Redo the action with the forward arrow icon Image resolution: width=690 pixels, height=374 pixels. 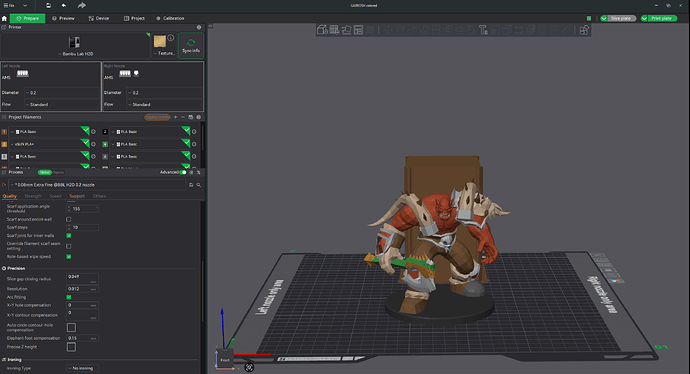tap(81, 6)
